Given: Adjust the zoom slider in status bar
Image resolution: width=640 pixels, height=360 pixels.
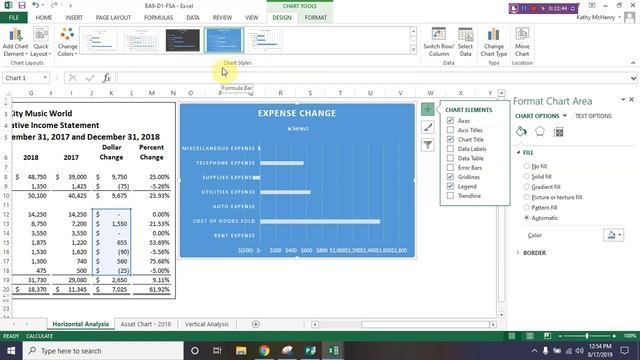Looking at the screenshot, I should [587, 336].
